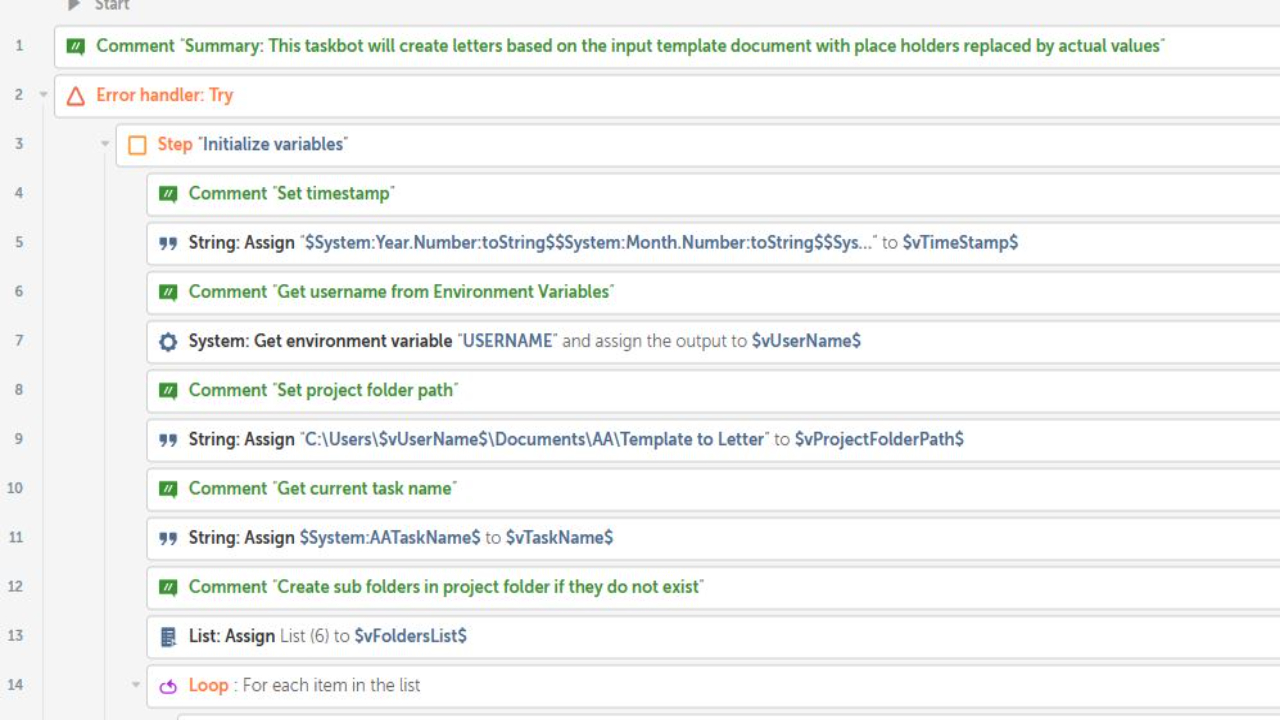Click the $vTimeStamp$ variable on line 5
The height and width of the screenshot is (720, 1280).
(x=960, y=243)
